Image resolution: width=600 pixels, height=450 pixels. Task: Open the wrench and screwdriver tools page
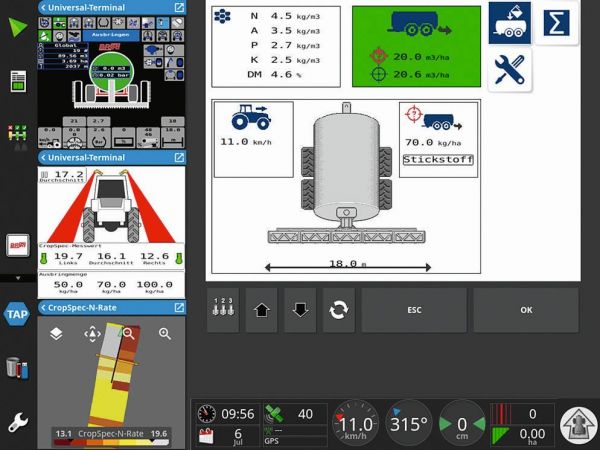pyautogui.click(x=510, y=70)
